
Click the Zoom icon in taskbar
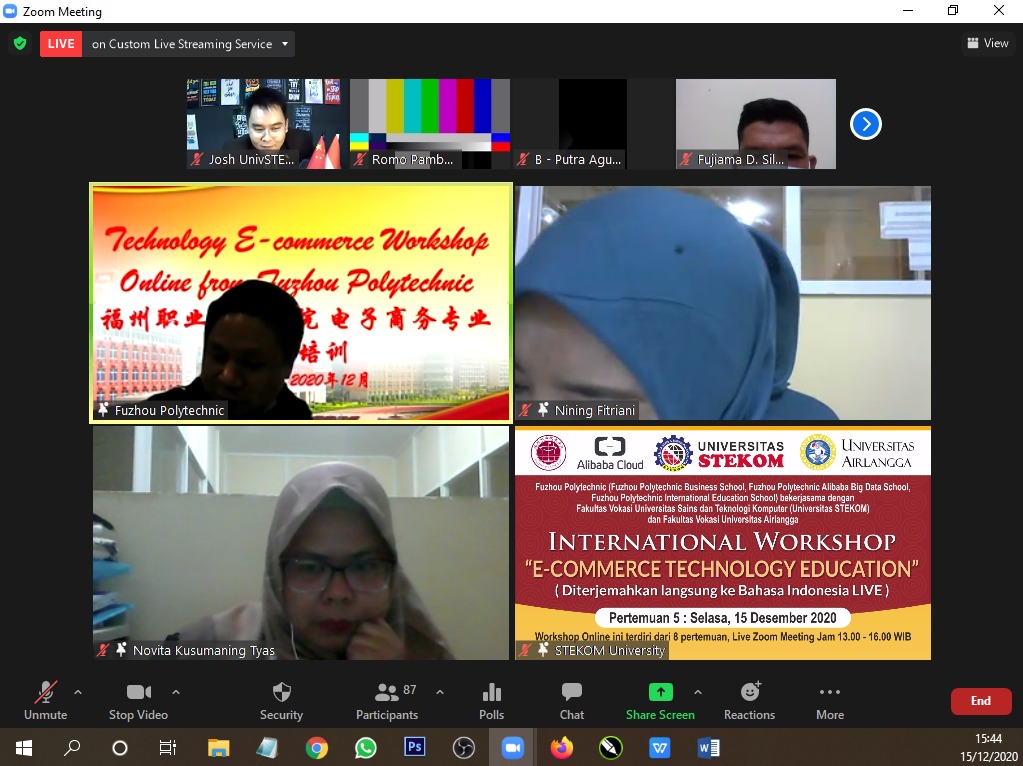513,748
